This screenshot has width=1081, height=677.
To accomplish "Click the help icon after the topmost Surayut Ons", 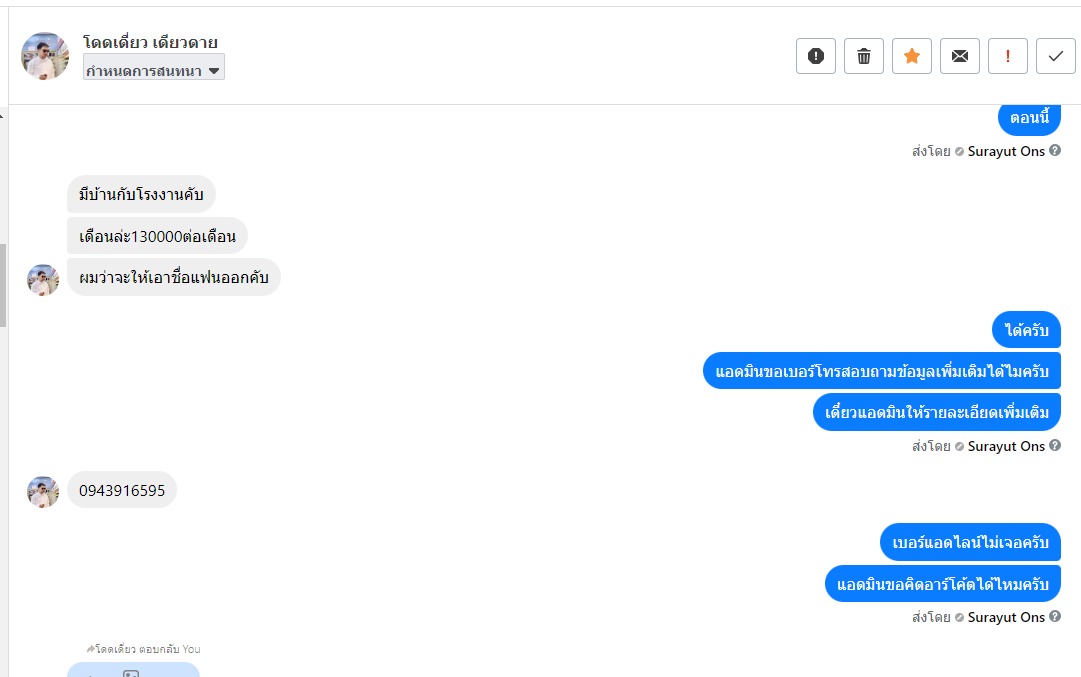I will coord(1055,151).
